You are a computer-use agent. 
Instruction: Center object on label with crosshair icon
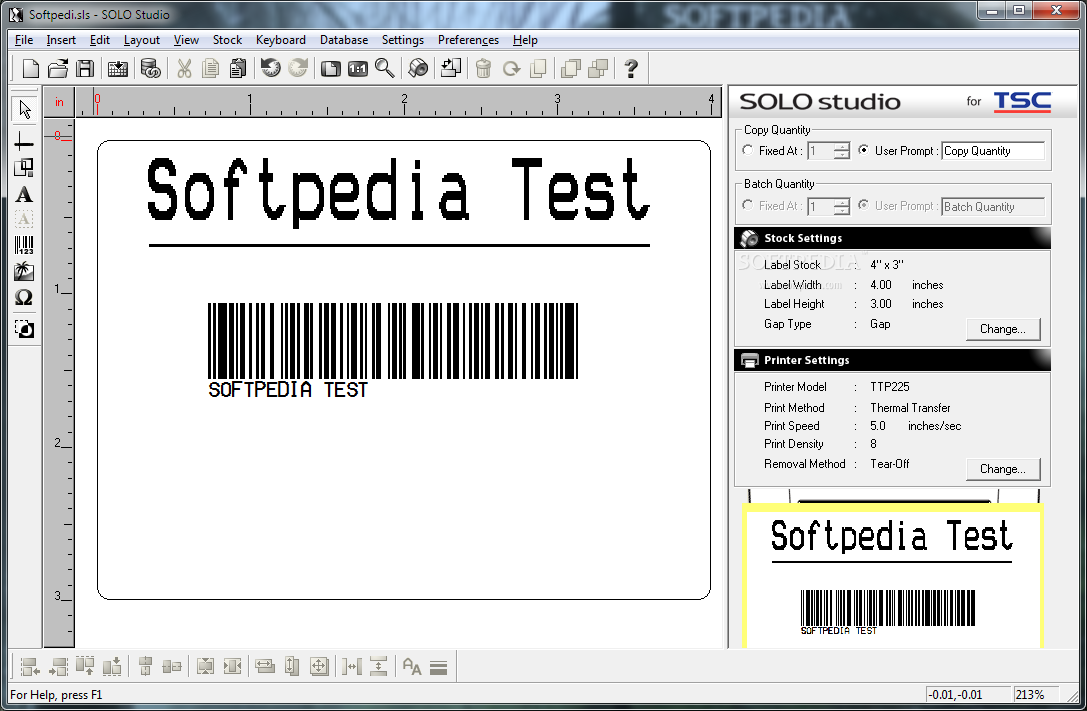pyautogui.click(x=319, y=667)
